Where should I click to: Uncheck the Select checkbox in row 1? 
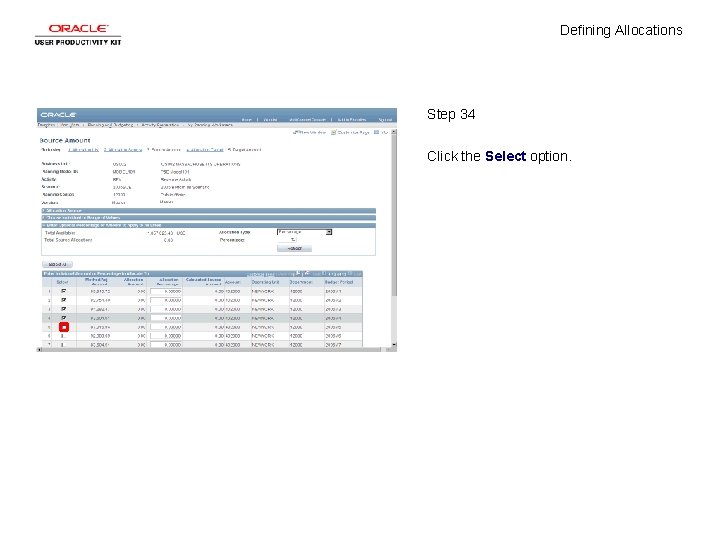click(63, 291)
